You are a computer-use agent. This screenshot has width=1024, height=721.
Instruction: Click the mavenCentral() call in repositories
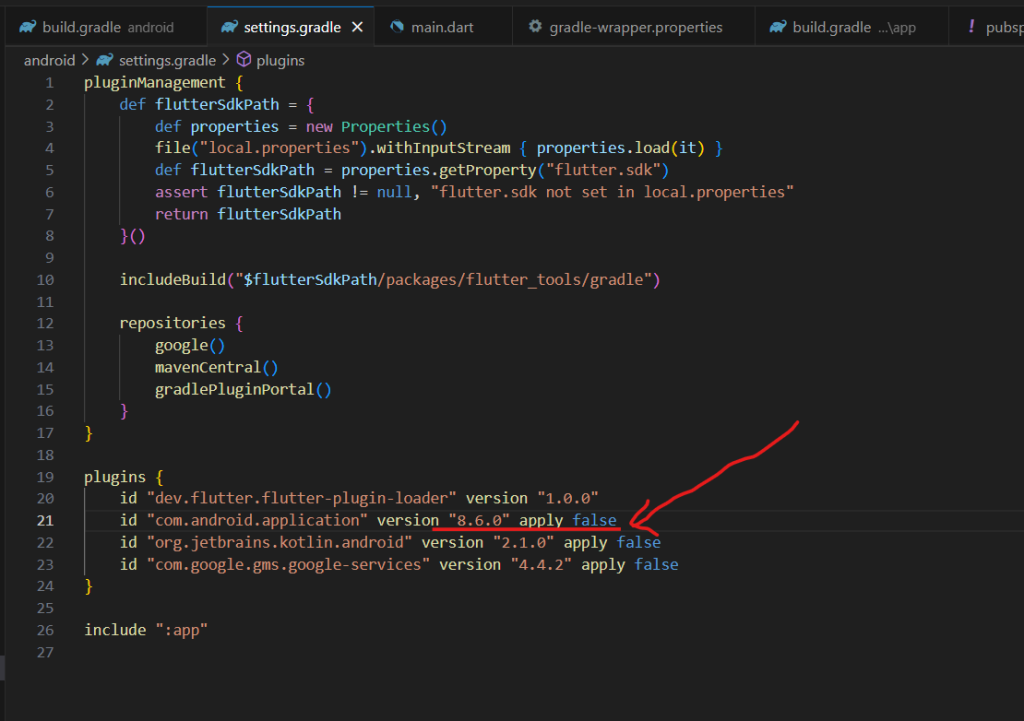point(216,368)
